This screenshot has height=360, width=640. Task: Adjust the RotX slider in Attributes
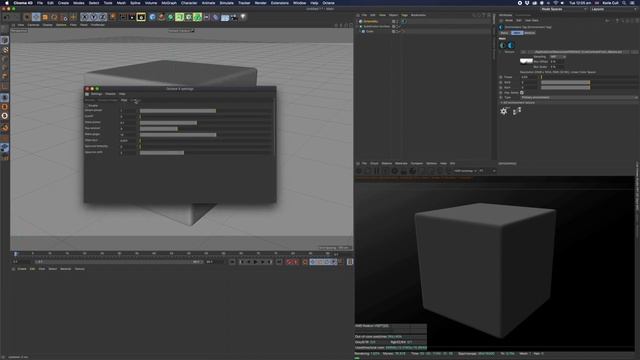[589, 82]
